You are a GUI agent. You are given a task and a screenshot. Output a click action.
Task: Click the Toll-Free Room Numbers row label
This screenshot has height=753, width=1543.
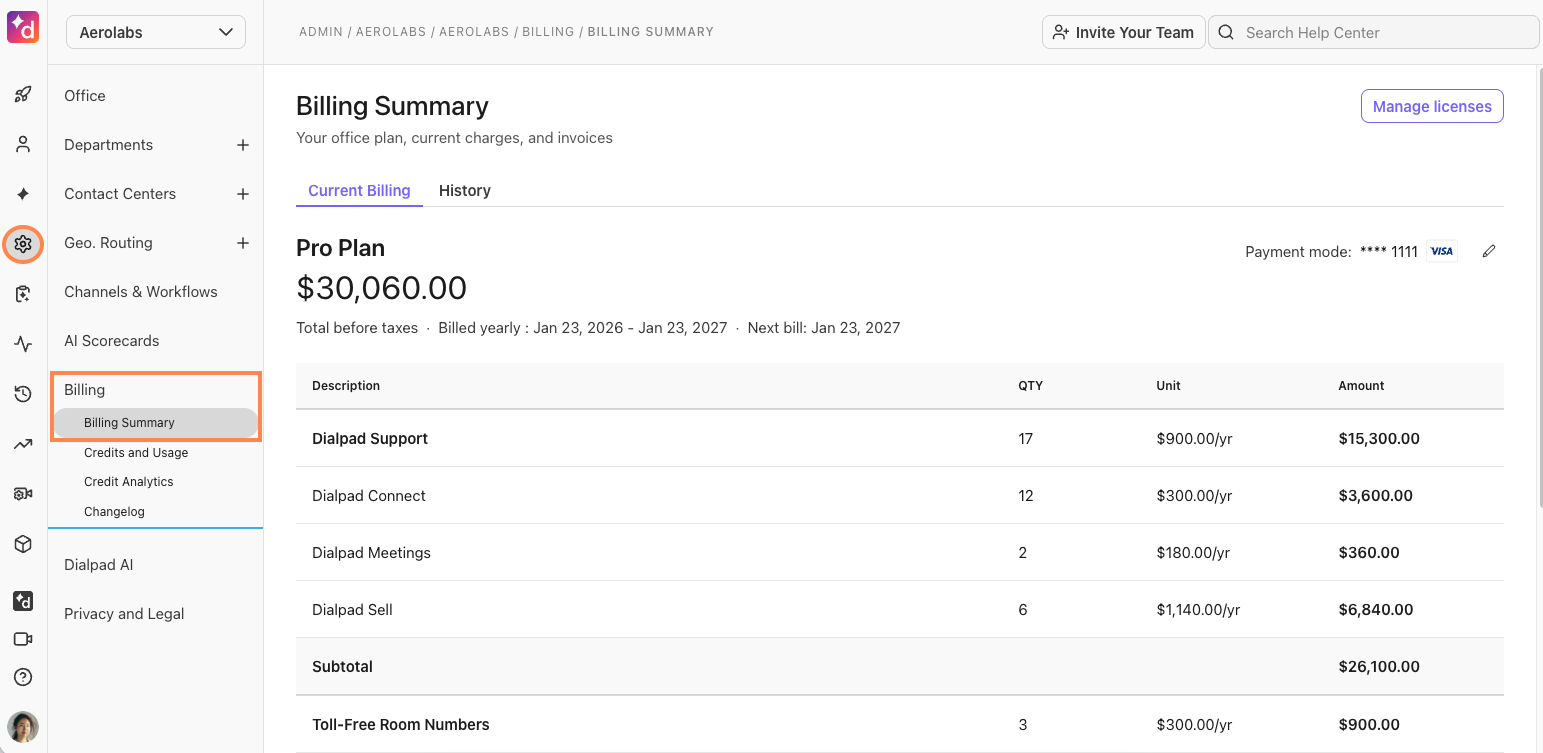tap(401, 725)
